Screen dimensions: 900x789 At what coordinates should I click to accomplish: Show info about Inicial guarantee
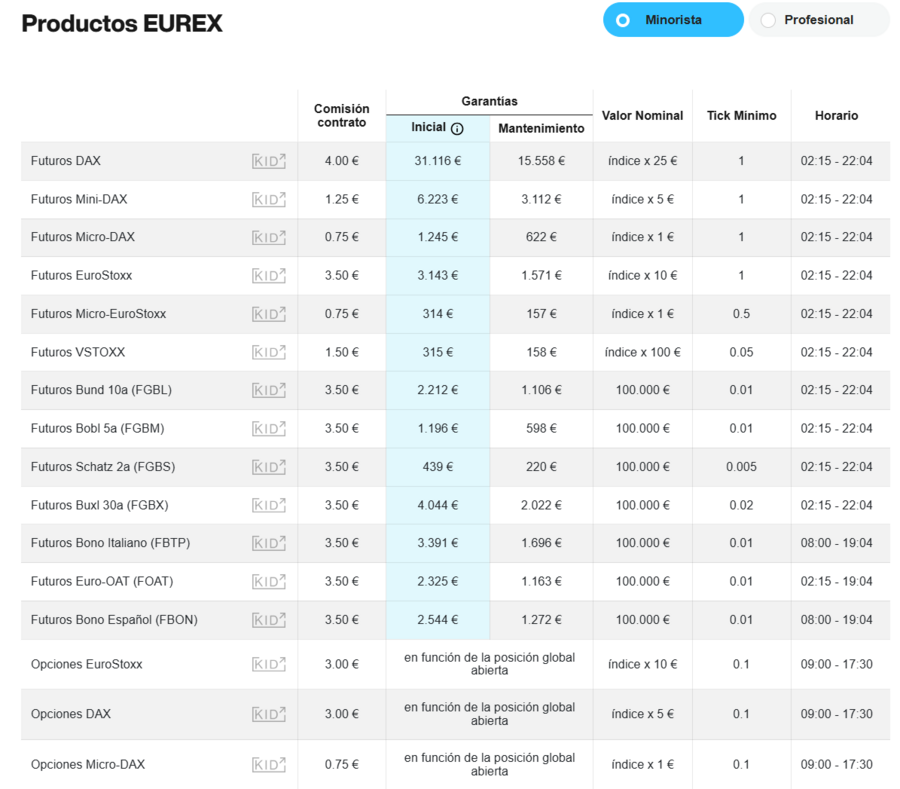tap(457, 129)
